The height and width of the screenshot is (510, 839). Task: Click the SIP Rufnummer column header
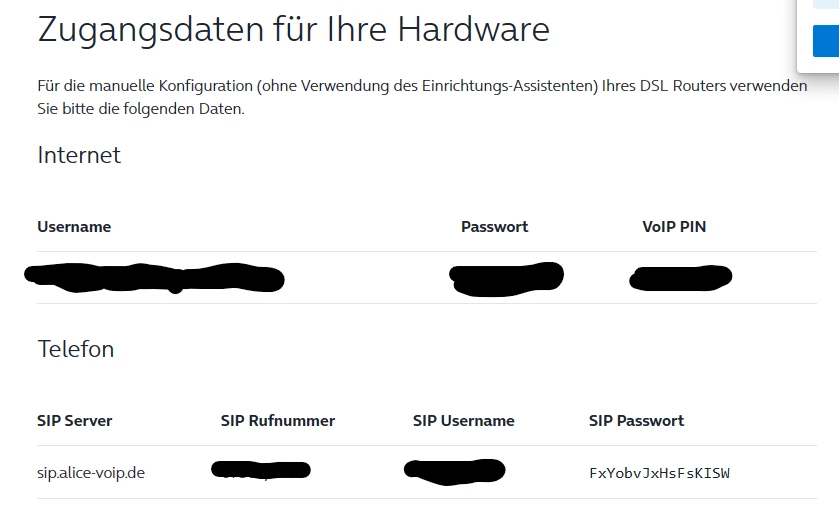pyautogui.click(x=278, y=421)
